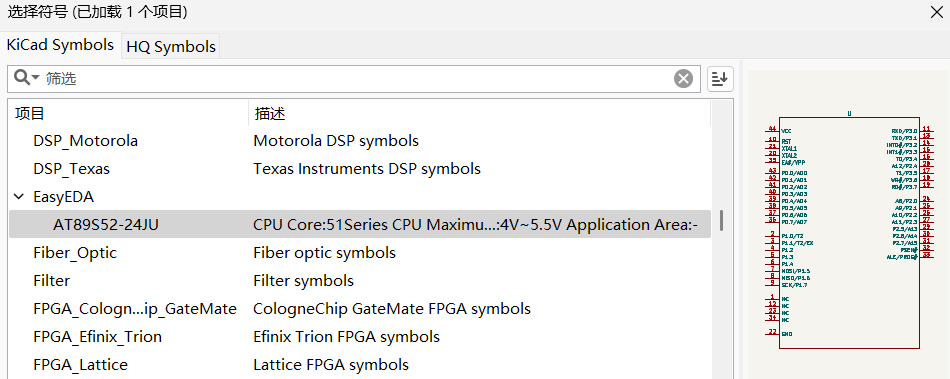Select the KiCad Symbols tab
Viewport: 950px width, 379px height.
60,45
